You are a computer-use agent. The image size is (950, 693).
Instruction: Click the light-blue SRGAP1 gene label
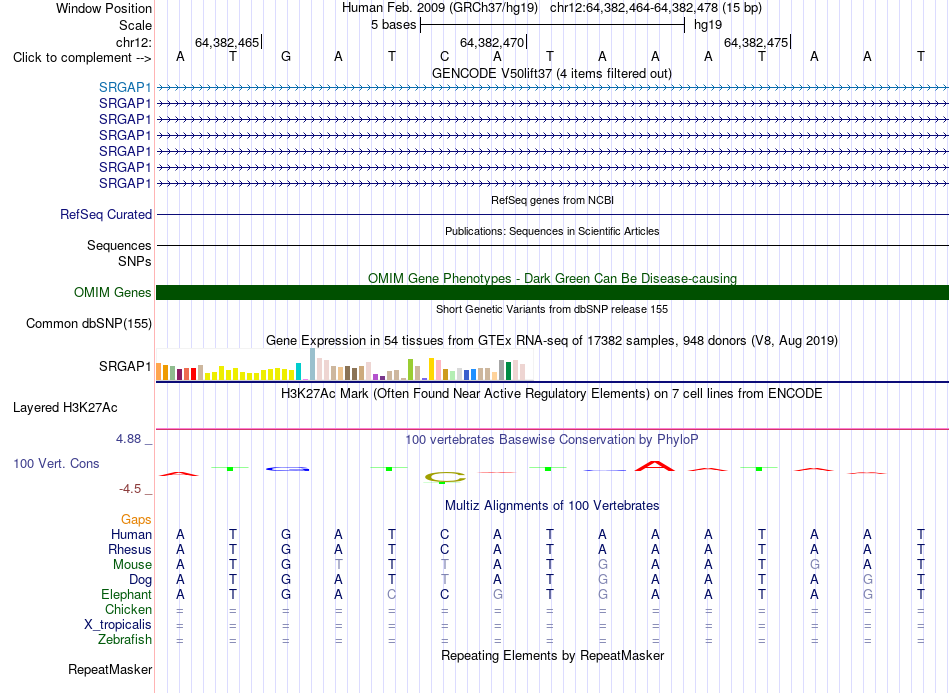[125, 87]
